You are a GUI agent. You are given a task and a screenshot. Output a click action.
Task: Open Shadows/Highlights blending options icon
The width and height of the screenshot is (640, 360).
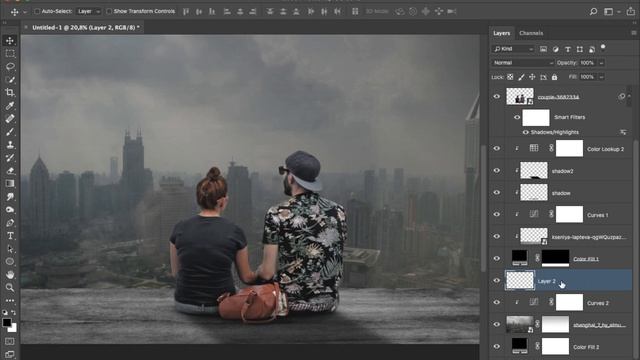click(623, 132)
